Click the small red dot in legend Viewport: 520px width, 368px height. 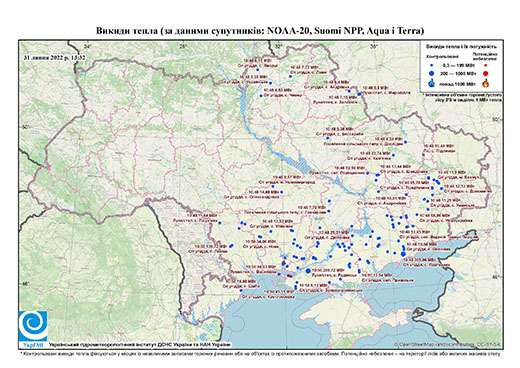[x=485, y=65]
